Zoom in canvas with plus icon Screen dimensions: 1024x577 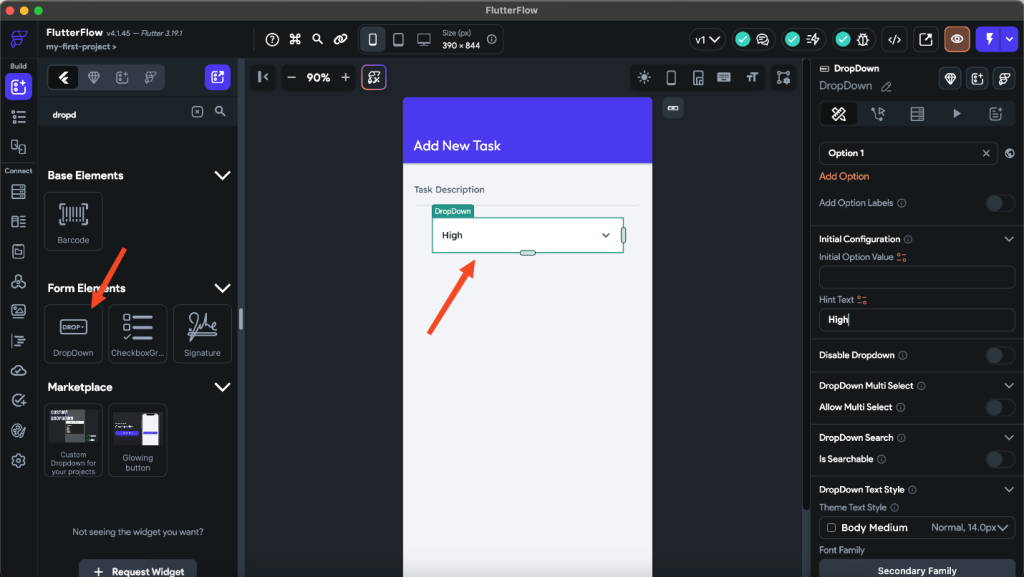pos(345,78)
